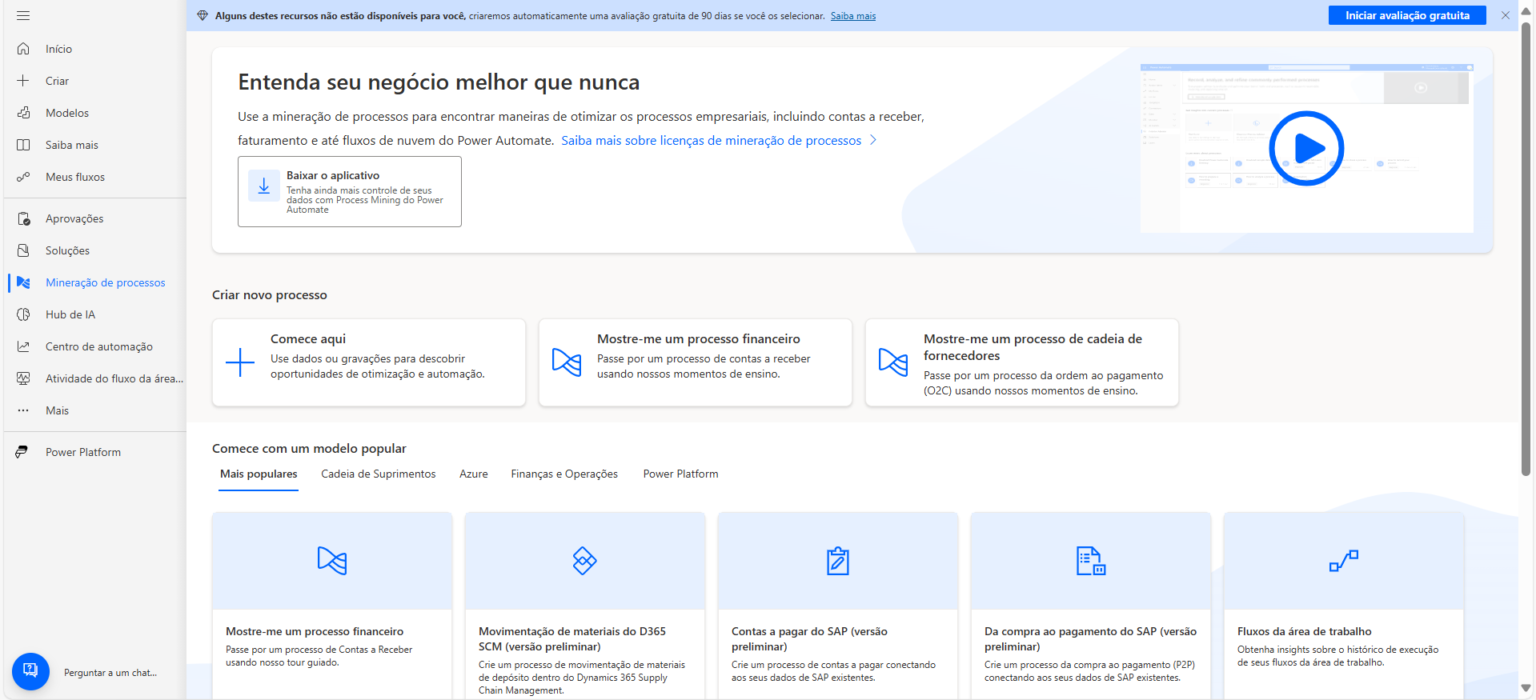Open Aprovações from the sidebar icon
Screen dimensions: 1536x700
pos(22,218)
